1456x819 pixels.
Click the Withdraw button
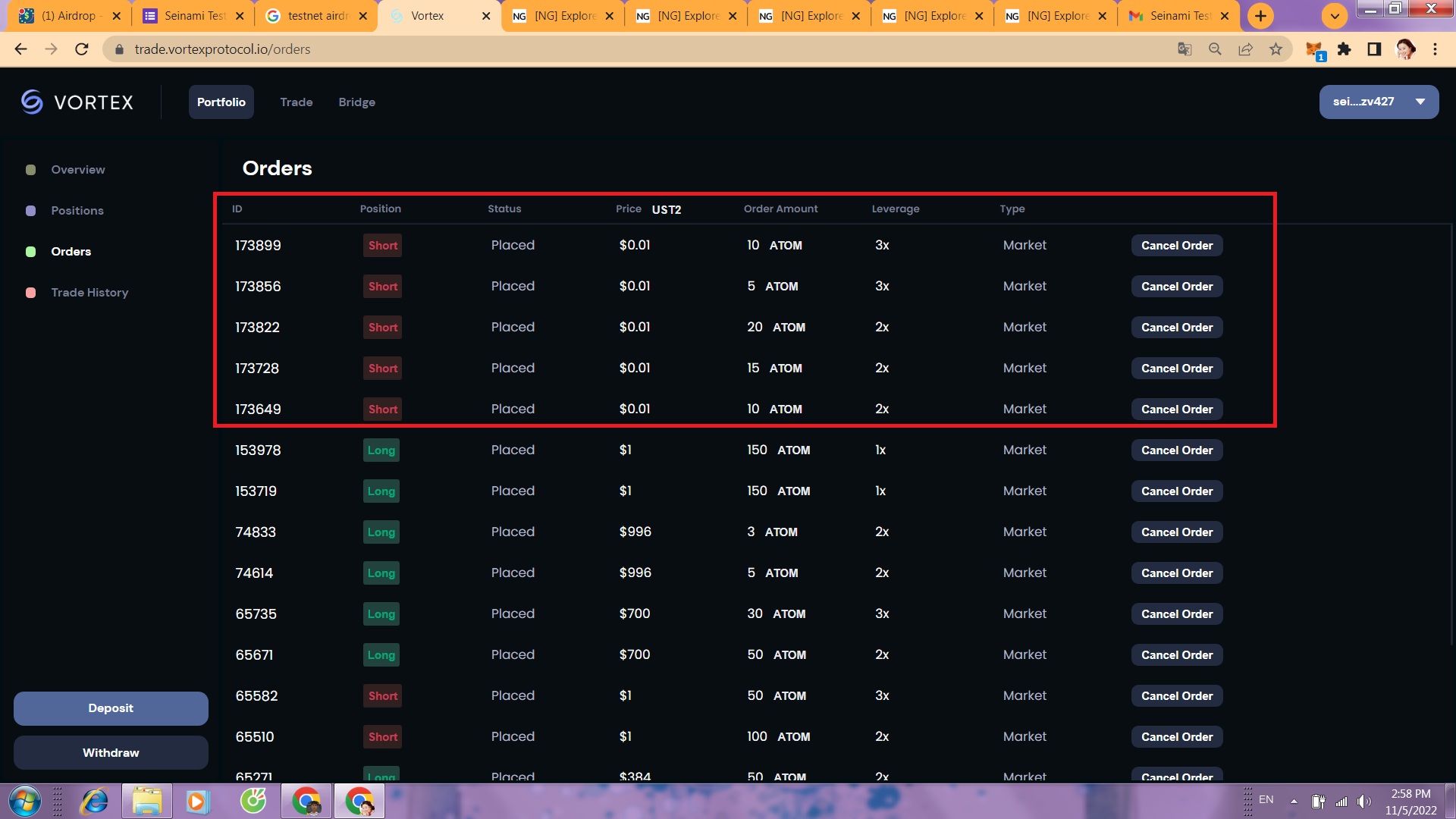111,752
